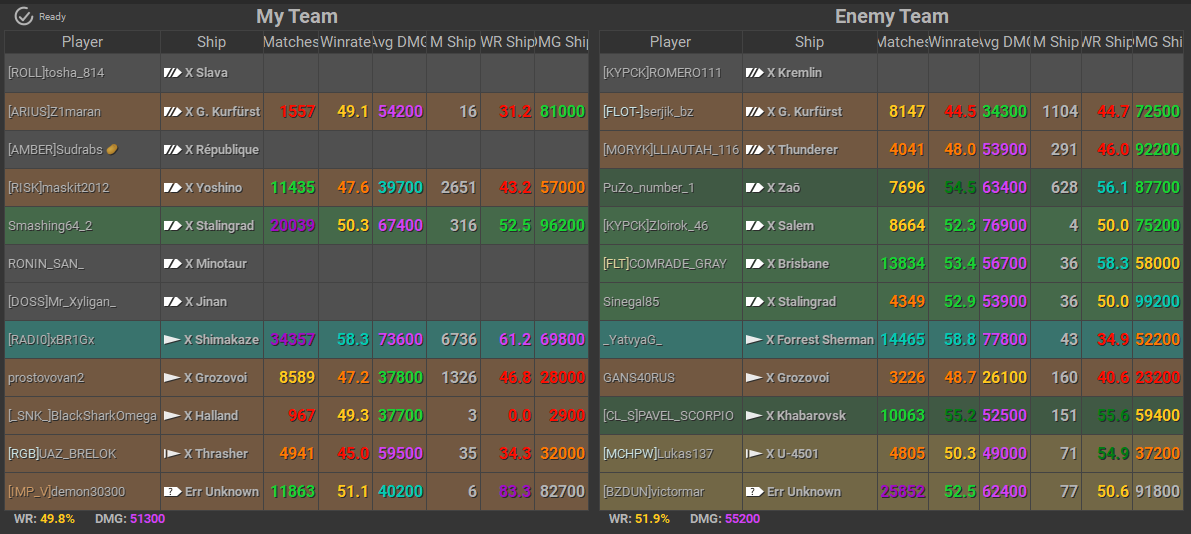The width and height of the screenshot is (1191, 534).
Task: Open player [RADIO]xBR1Gx profile name
Action: pyautogui.click(x=51, y=339)
